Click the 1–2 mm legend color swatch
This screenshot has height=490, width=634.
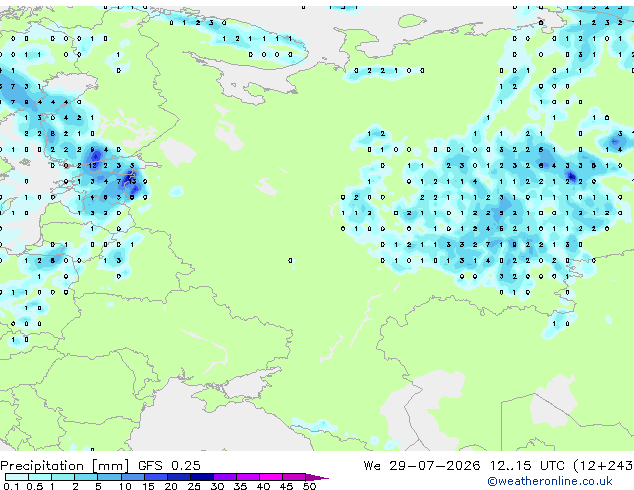tap(63, 477)
